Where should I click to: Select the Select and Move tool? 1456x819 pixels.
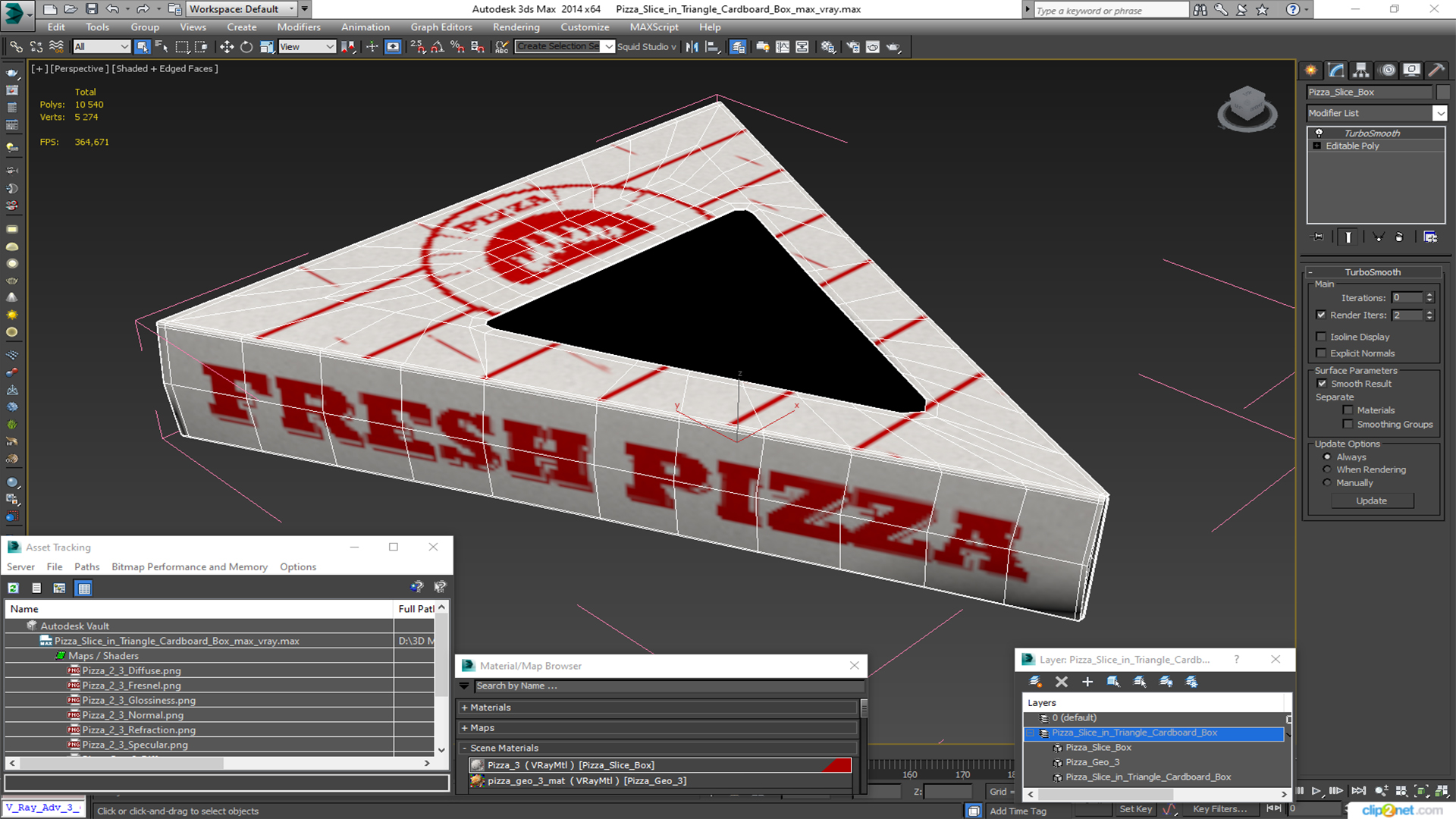pyautogui.click(x=226, y=47)
